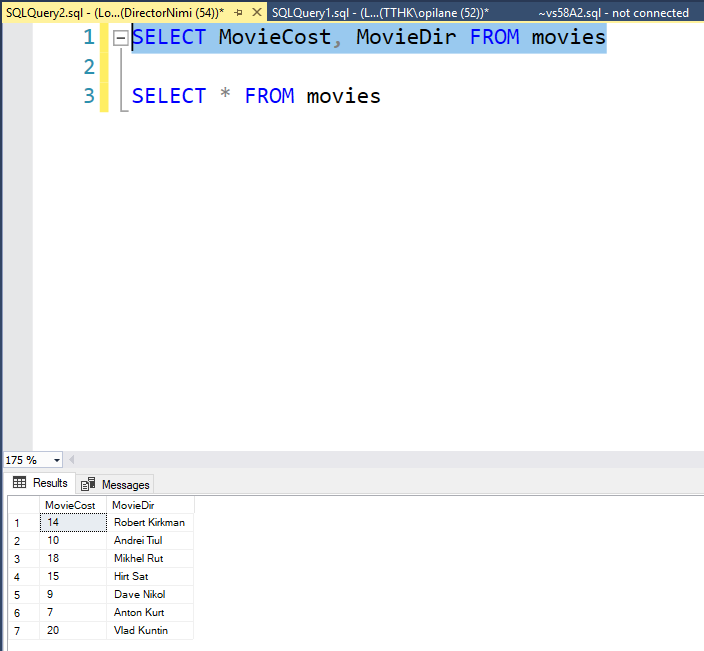Place cursor in SELECT * FROM movies line
Screen dimensions: 704x651
[x=256, y=96]
